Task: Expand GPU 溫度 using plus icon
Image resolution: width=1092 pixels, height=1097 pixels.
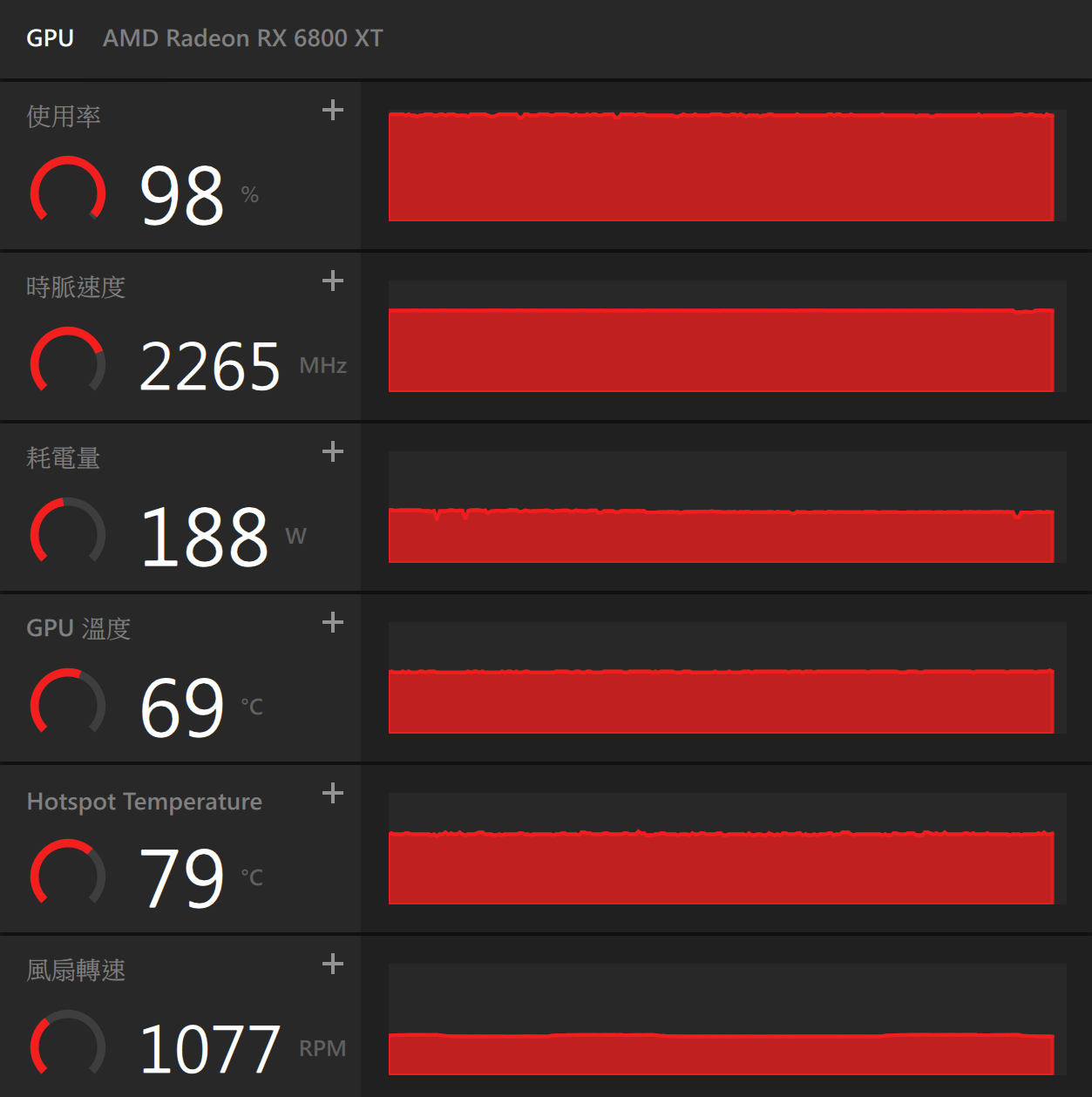Action: (x=332, y=622)
